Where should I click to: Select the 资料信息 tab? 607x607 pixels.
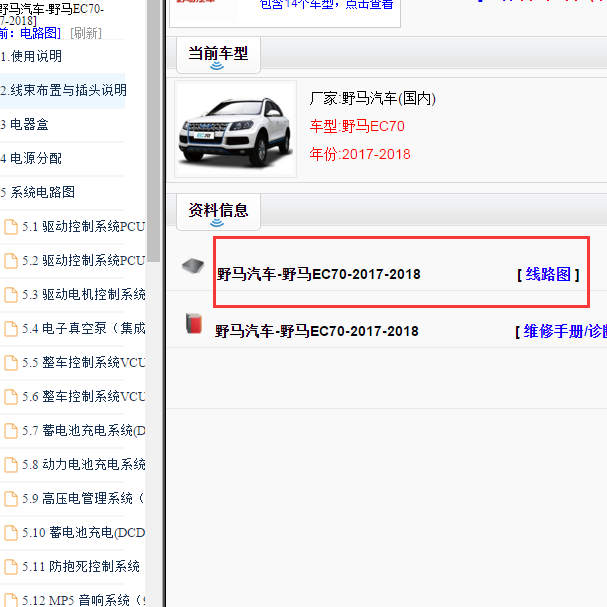pyautogui.click(x=218, y=211)
